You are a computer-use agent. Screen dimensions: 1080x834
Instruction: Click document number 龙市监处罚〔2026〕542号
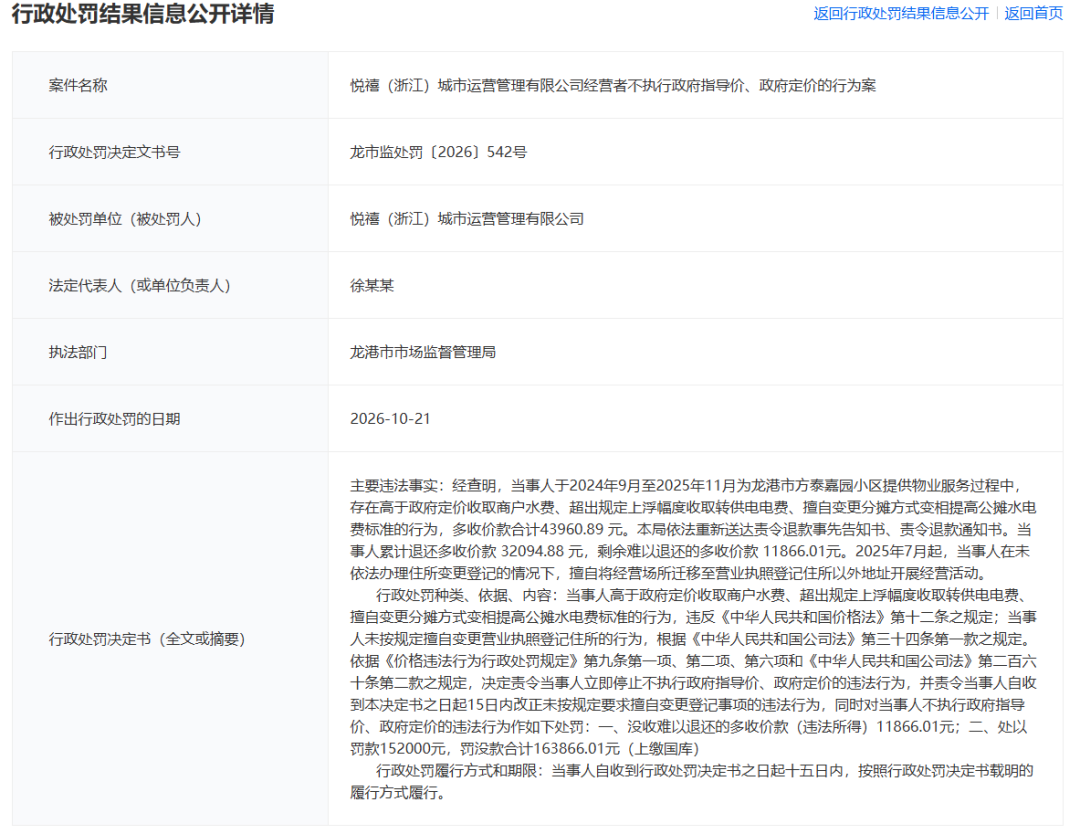point(438,152)
